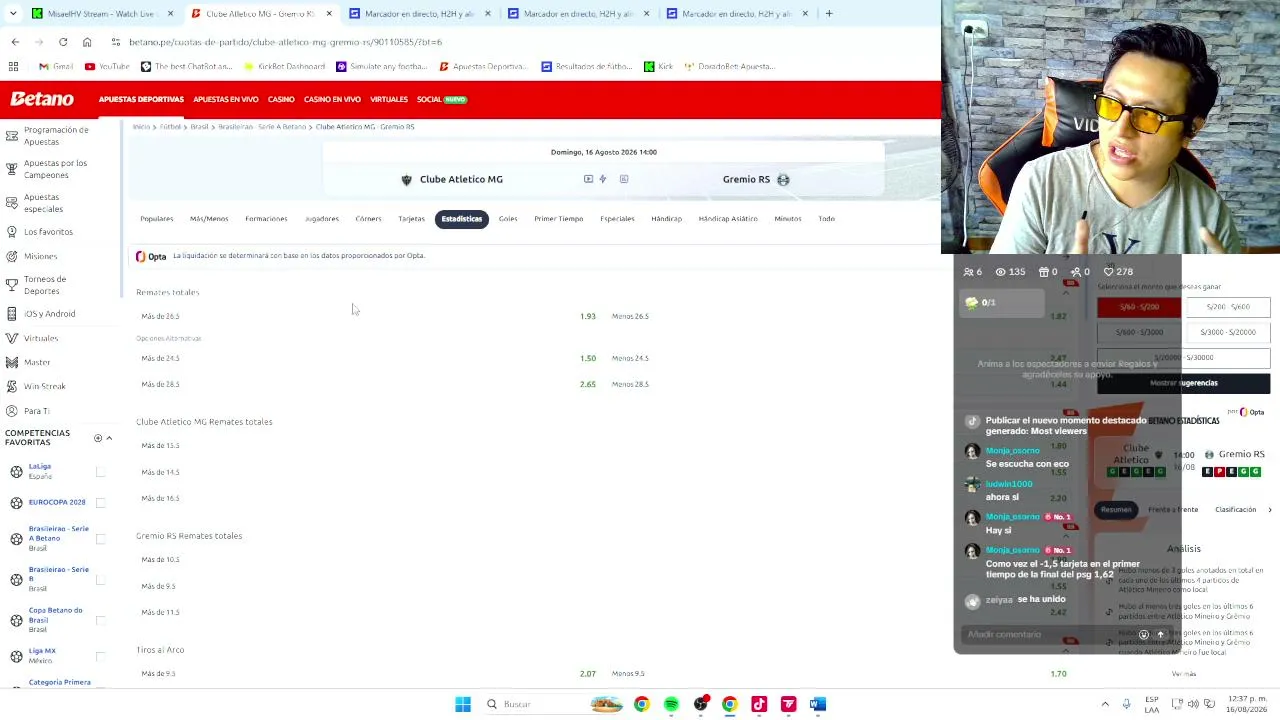Switch to the Más/Menos market tab

(x=209, y=219)
